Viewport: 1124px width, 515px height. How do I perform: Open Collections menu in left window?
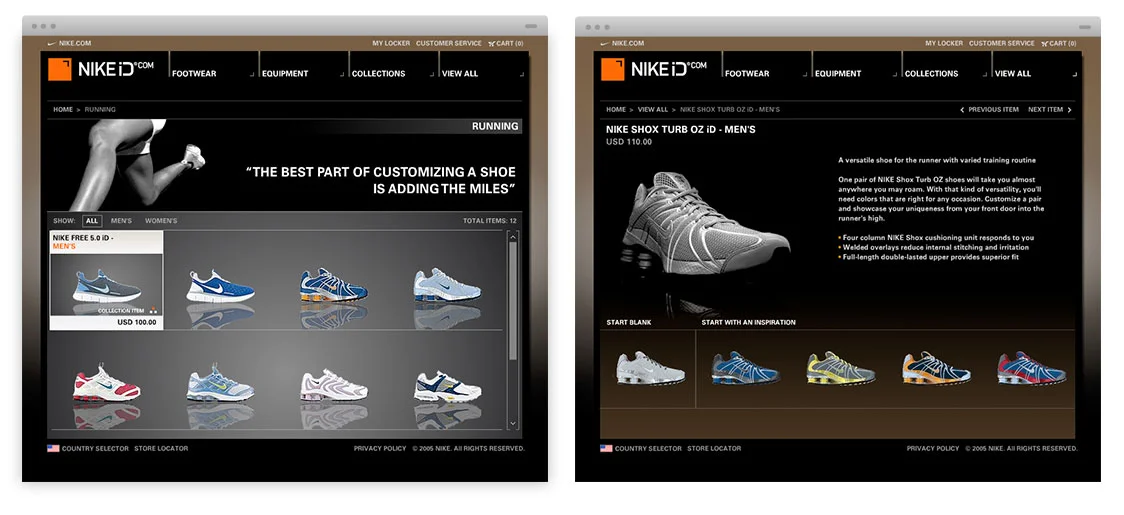coord(378,73)
